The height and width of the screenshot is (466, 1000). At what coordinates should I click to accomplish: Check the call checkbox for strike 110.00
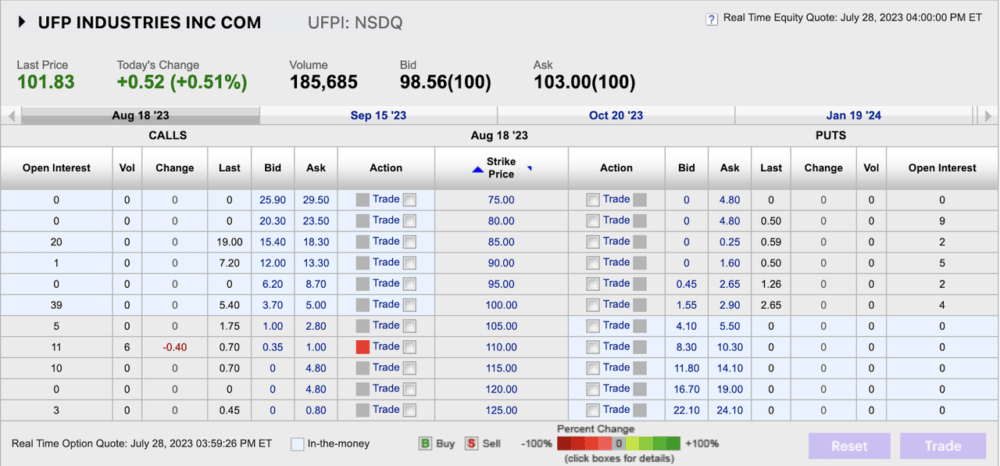(x=409, y=347)
